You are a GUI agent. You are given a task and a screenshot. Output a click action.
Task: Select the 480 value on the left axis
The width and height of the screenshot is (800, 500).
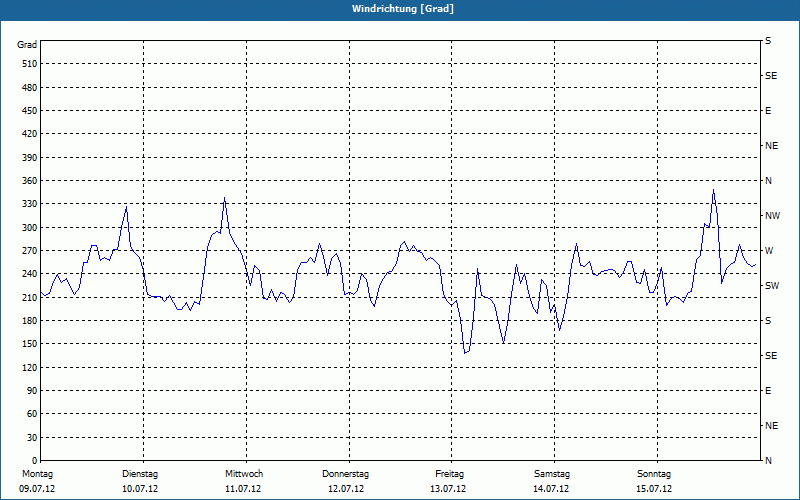[30, 87]
